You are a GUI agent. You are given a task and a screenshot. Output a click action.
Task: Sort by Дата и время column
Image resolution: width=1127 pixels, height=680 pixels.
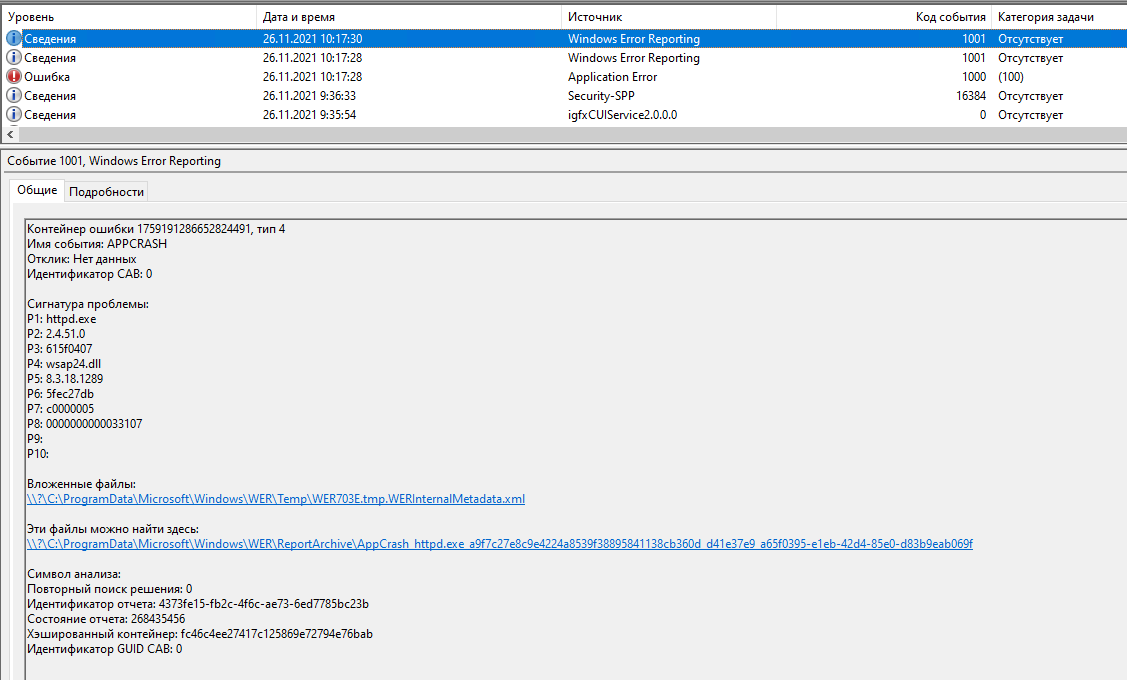click(x=408, y=17)
